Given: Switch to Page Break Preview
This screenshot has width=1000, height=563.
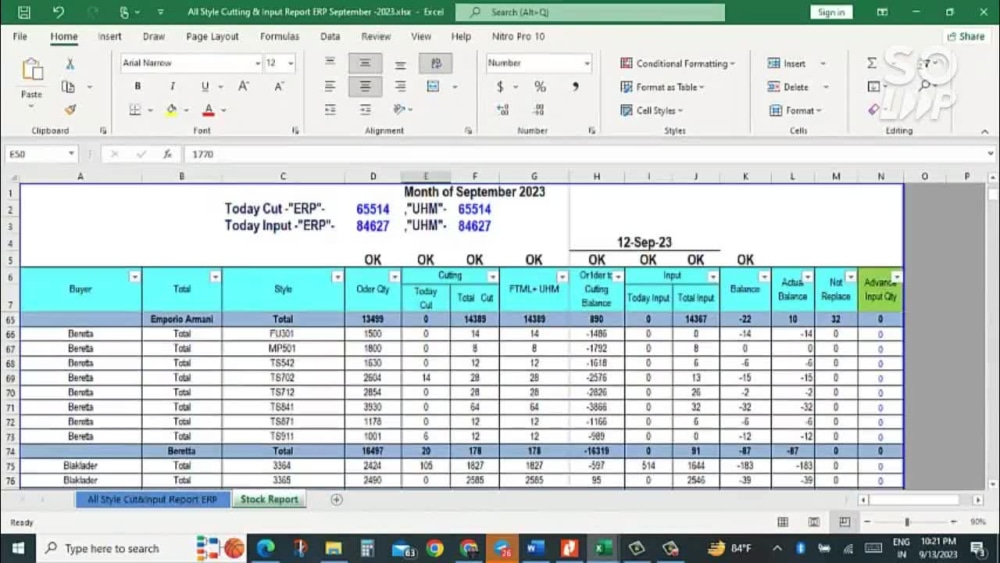Looking at the screenshot, I should [x=844, y=522].
